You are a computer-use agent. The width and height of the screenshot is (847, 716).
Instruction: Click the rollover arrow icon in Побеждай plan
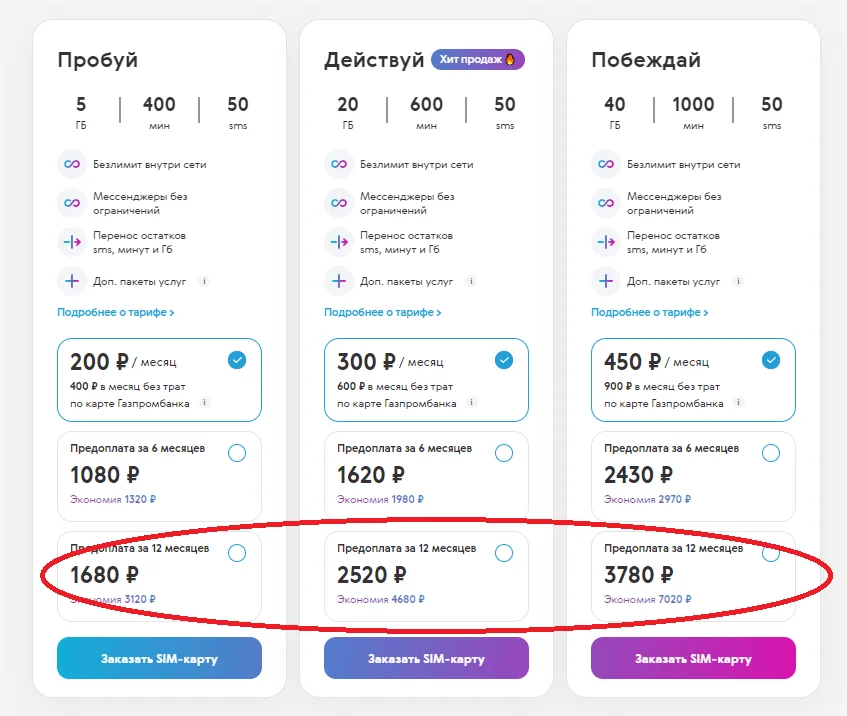pyautogui.click(x=605, y=242)
